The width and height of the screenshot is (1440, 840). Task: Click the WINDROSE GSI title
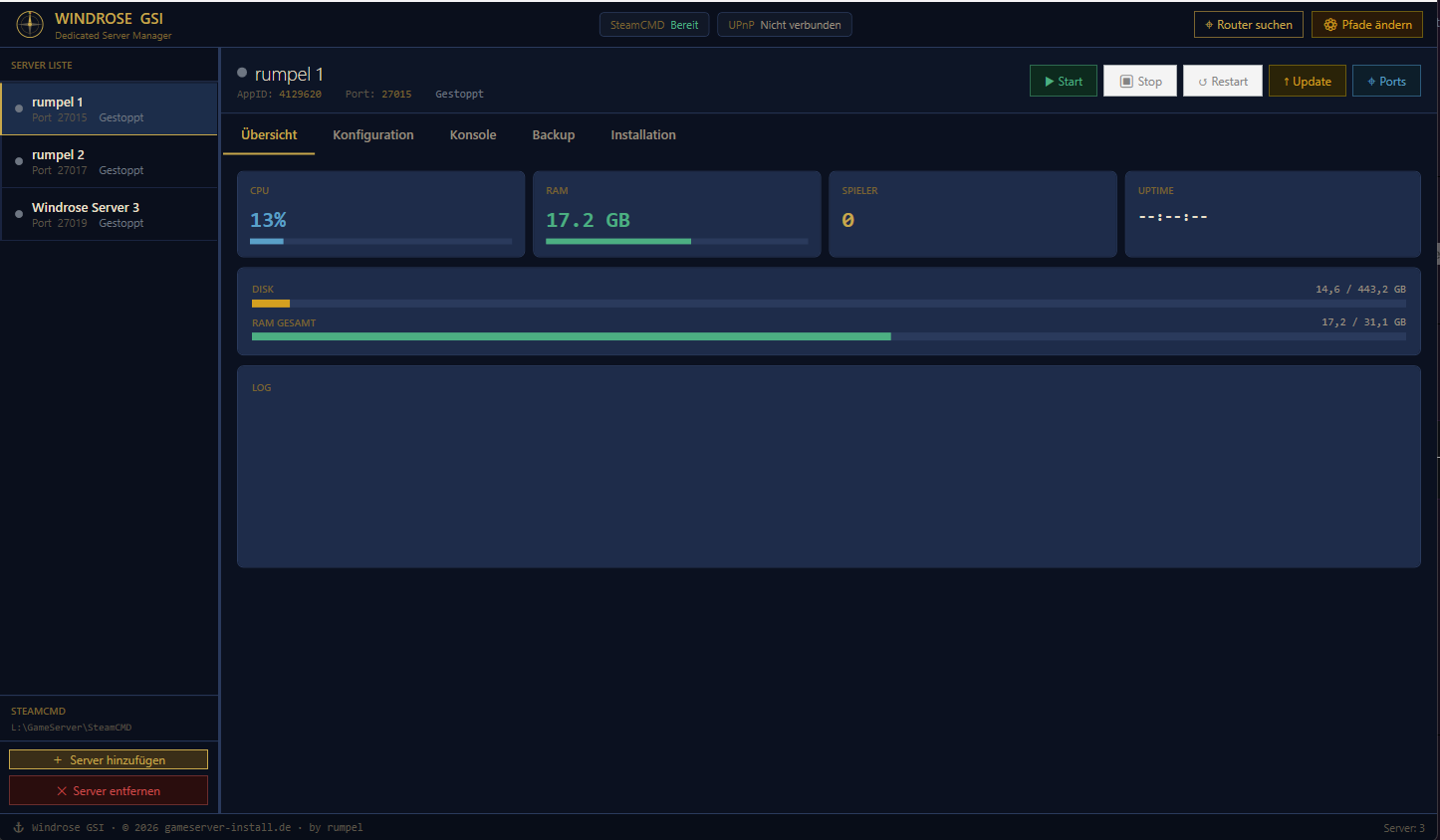click(x=109, y=18)
